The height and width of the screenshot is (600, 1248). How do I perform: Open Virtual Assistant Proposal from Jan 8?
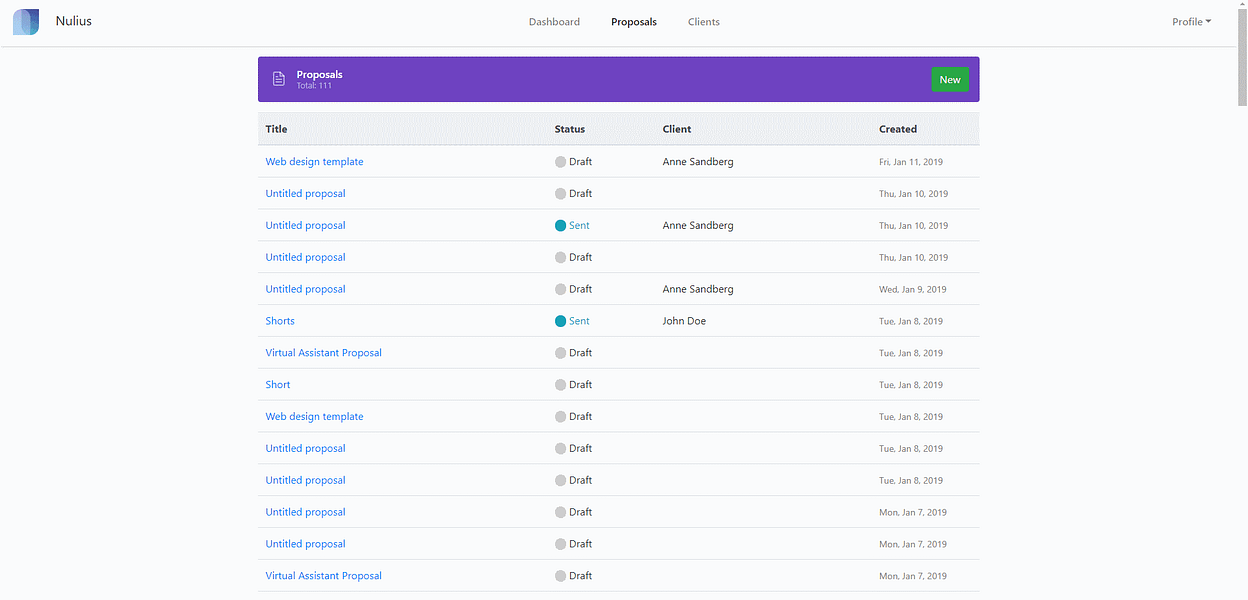(323, 353)
